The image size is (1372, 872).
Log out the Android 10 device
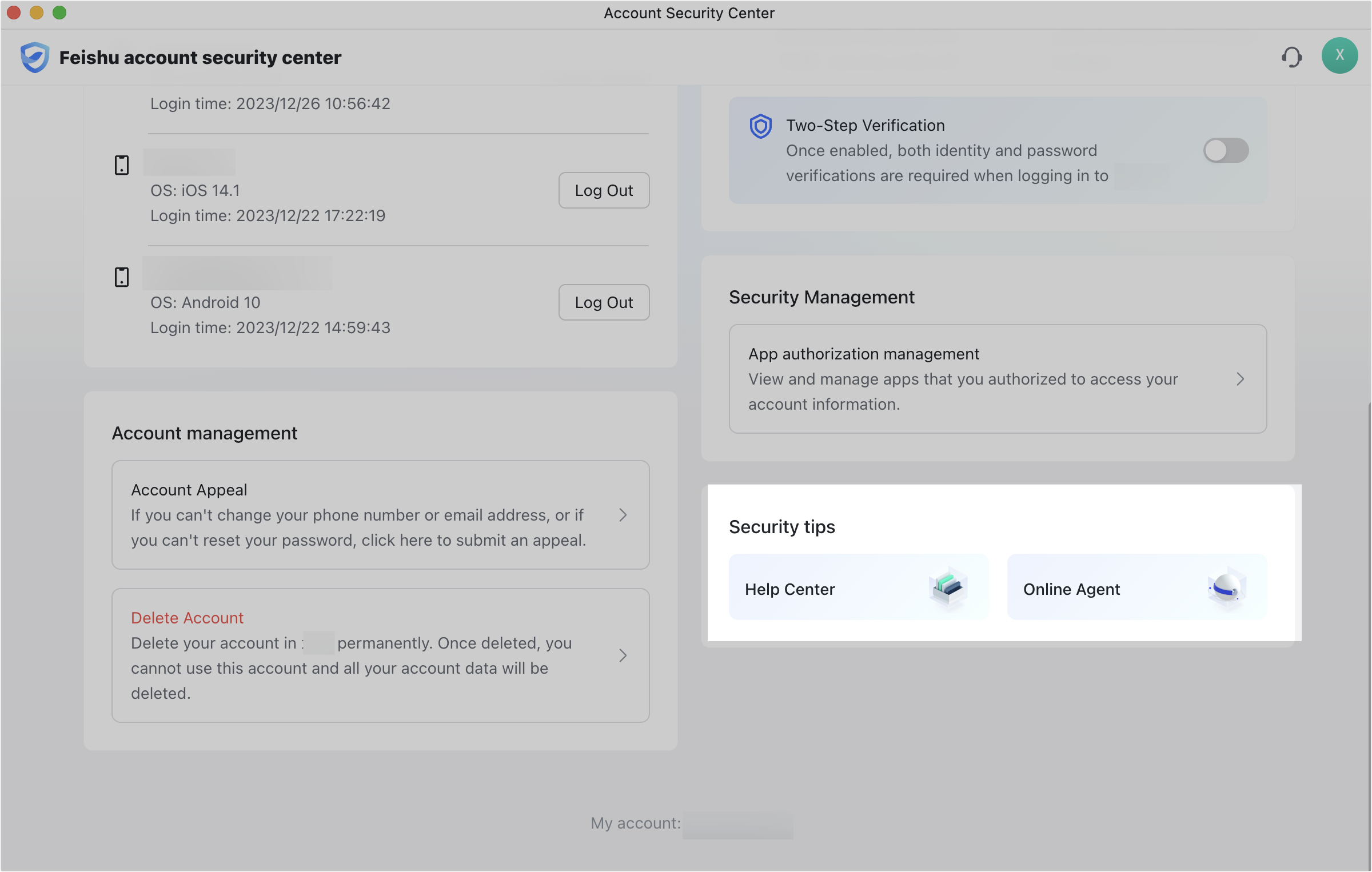point(604,302)
